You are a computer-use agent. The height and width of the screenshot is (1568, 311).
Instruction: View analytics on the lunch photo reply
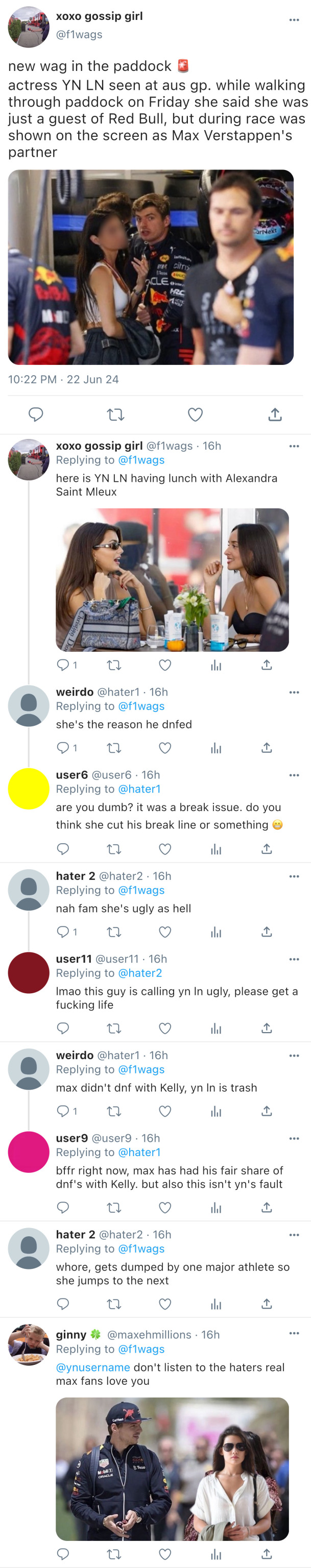pos(216,665)
